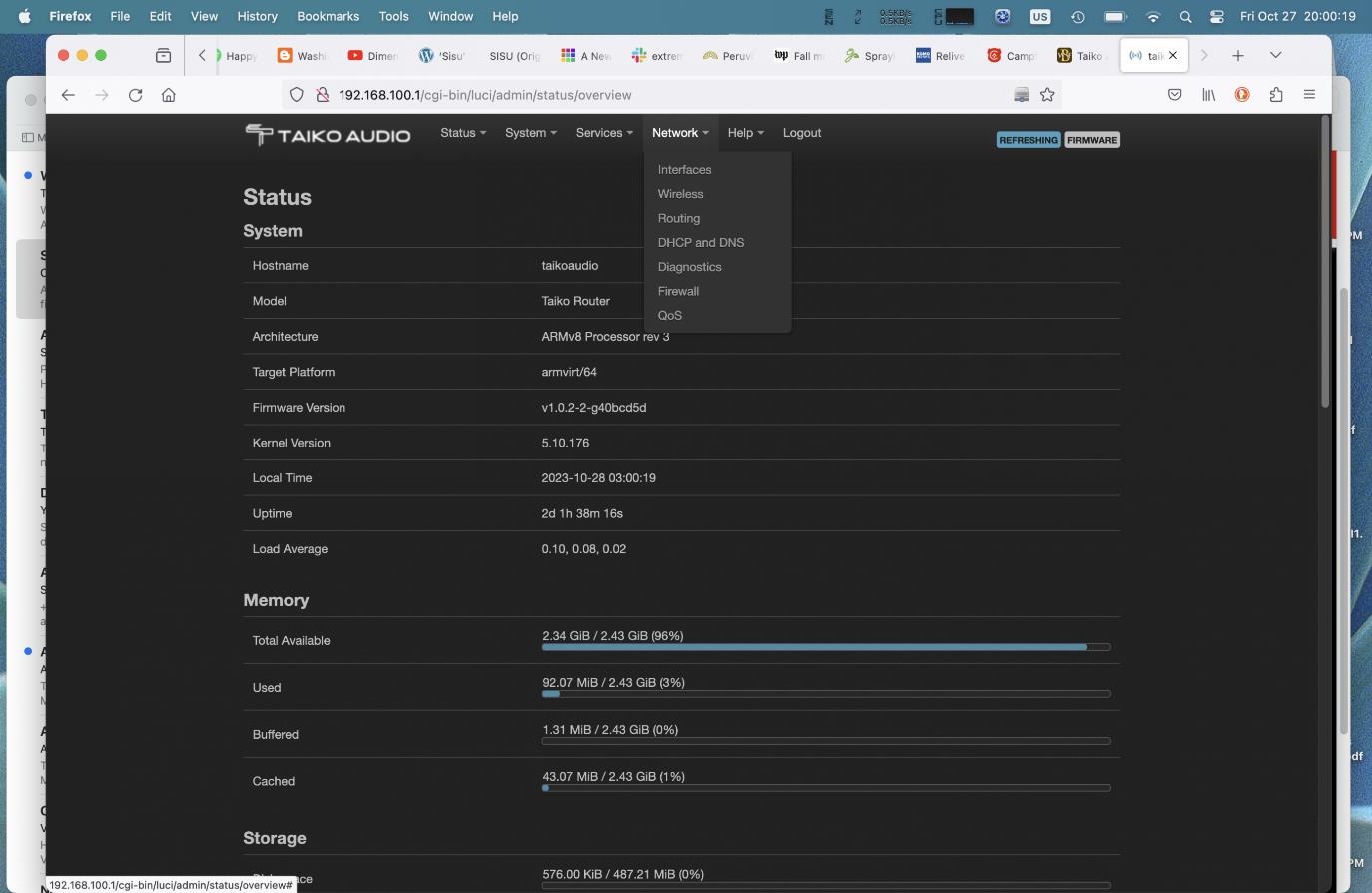Open the Firefox extensions puzzle icon

pos(1276,95)
